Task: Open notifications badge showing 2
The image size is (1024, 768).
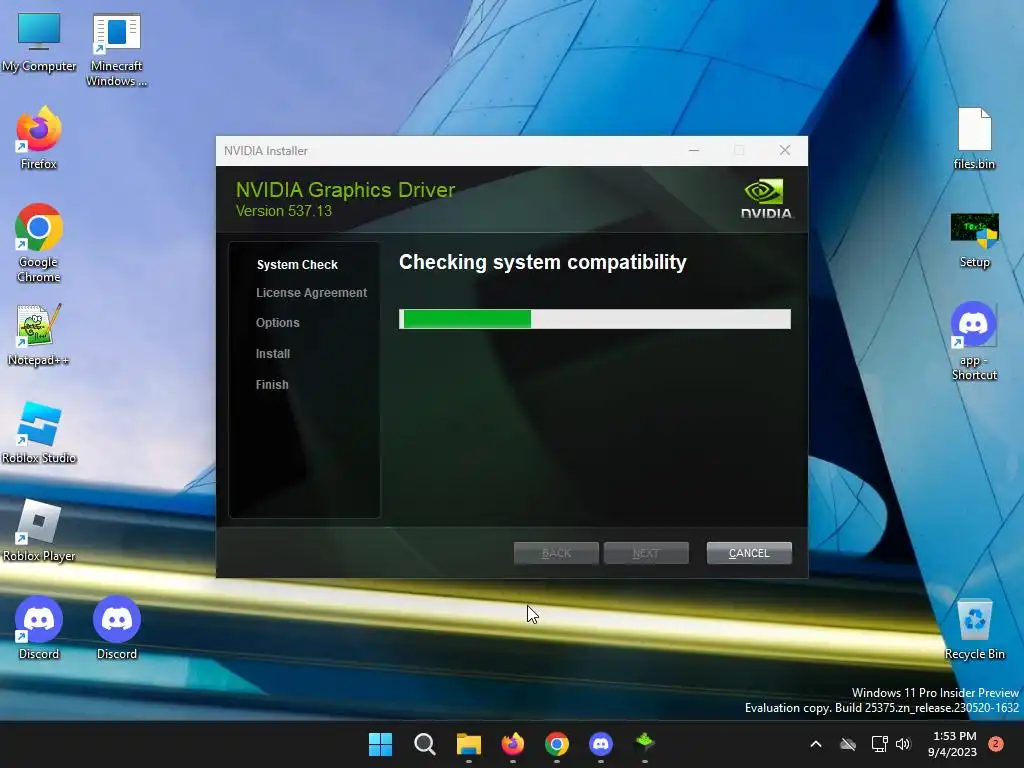Action: point(996,744)
